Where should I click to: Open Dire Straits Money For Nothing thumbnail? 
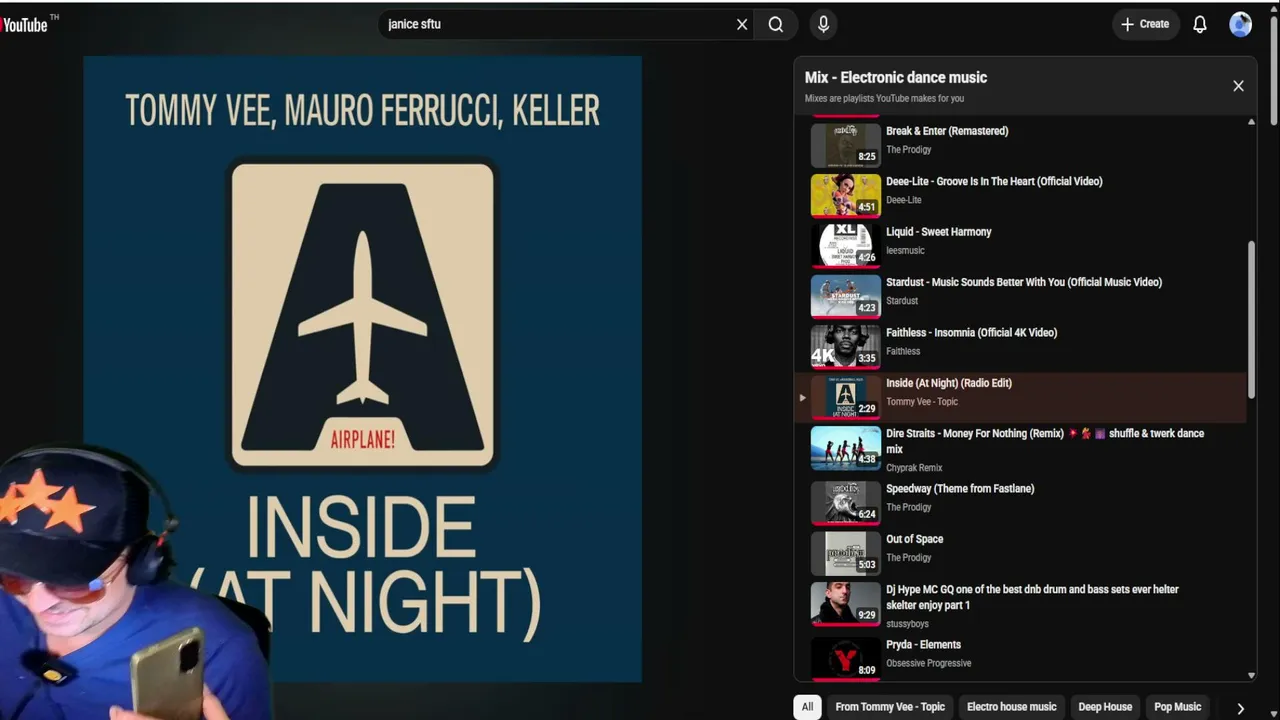(845, 448)
